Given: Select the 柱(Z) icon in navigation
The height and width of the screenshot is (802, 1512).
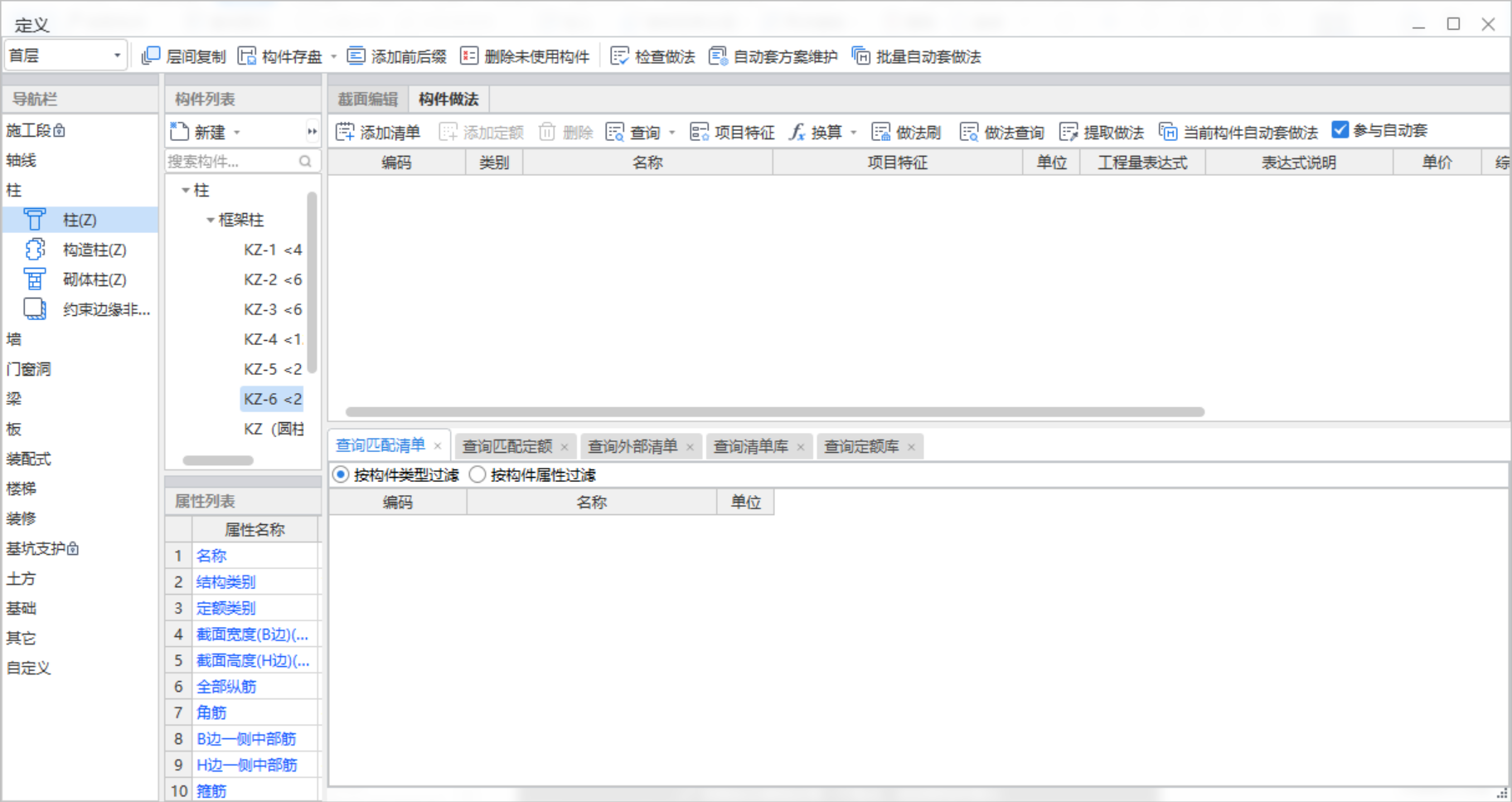Looking at the screenshot, I should 35,219.
